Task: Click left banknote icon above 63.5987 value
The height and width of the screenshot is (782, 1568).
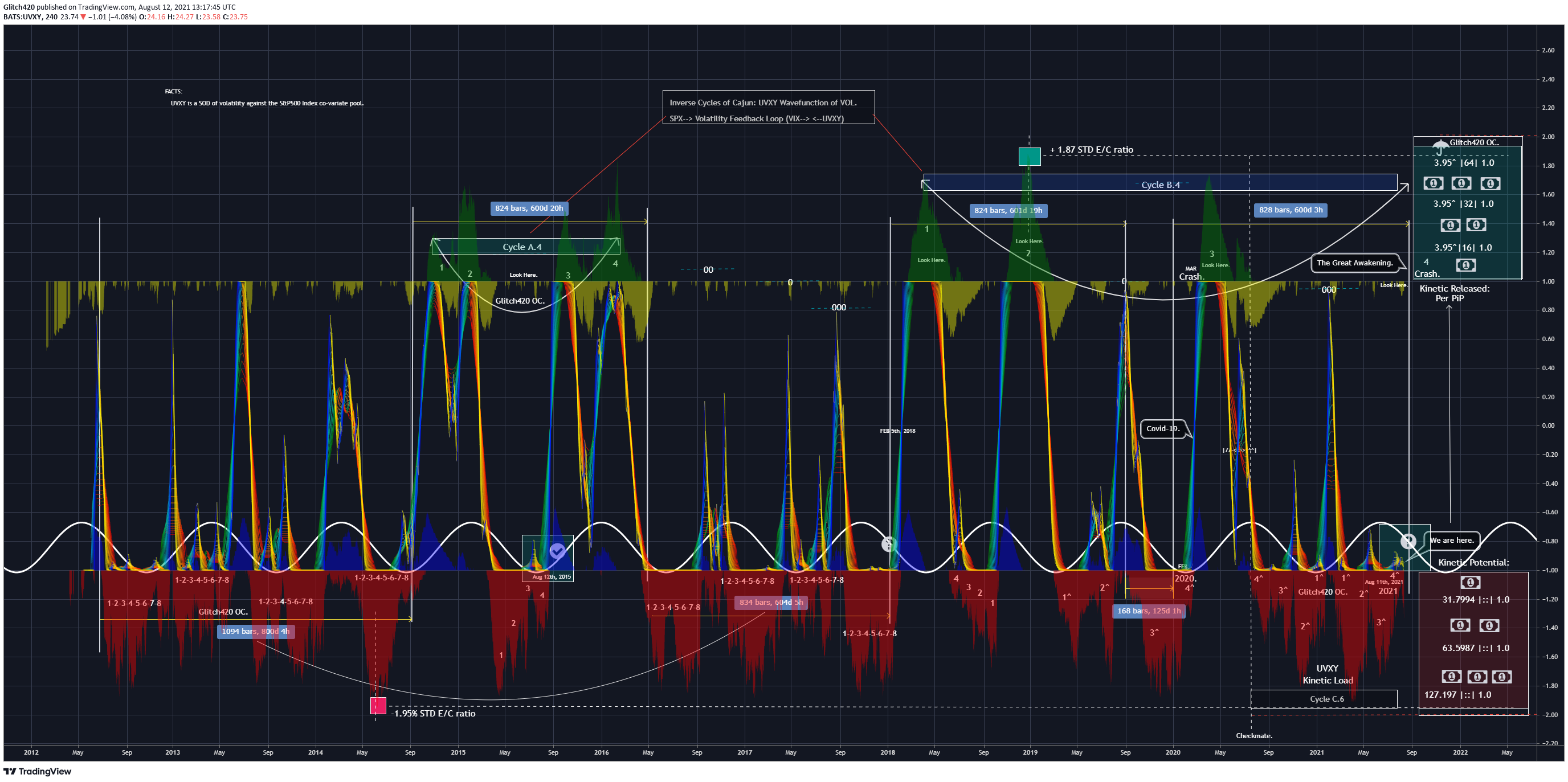Action: [1460, 625]
